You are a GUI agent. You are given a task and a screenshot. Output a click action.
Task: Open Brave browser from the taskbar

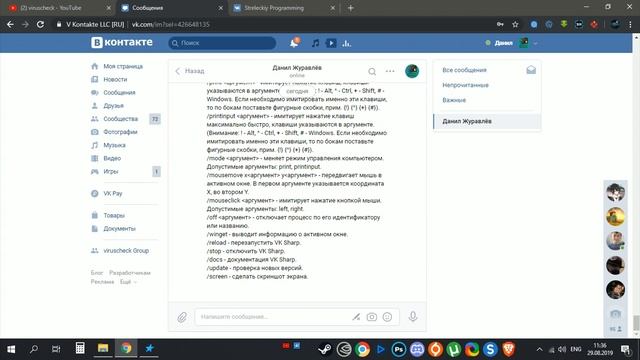pyautogui.click(x=509, y=349)
